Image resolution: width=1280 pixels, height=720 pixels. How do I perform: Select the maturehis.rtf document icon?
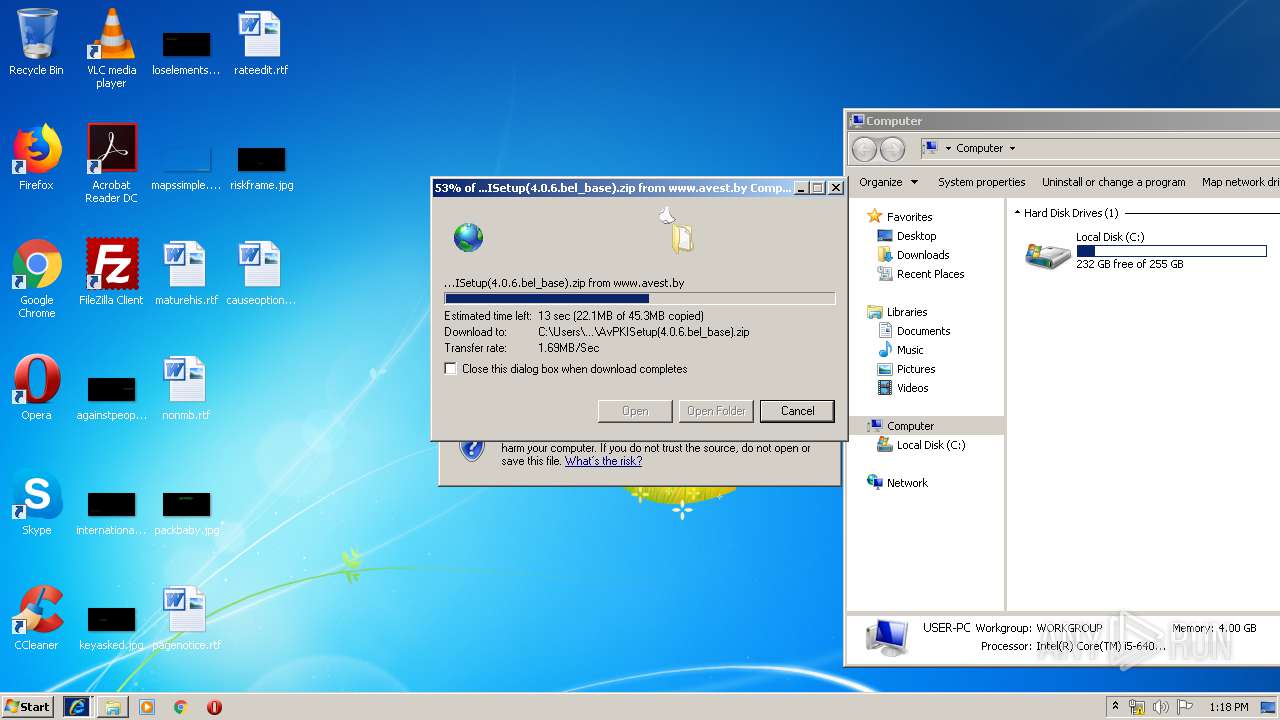[186, 272]
